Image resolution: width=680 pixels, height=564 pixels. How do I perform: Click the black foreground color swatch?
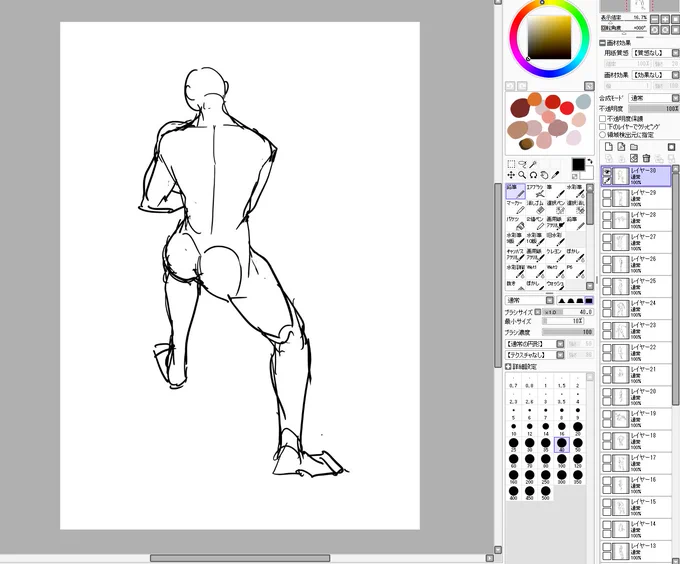(x=578, y=165)
